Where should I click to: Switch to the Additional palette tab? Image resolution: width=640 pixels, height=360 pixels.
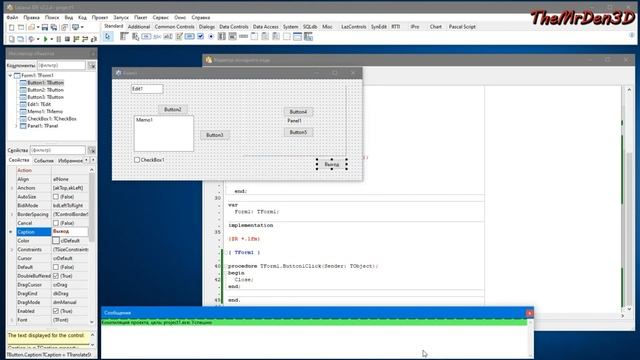click(139, 27)
